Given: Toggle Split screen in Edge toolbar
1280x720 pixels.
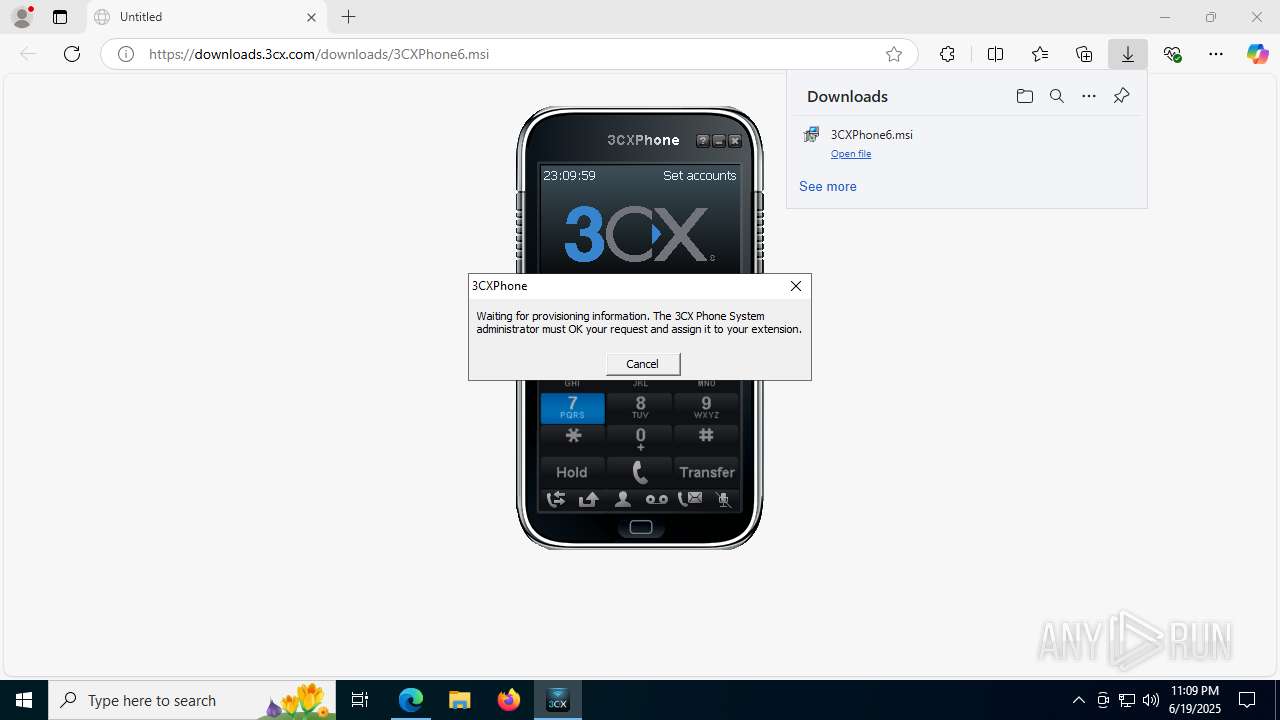Looking at the screenshot, I should pyautogui.click(x=995, y=54).
